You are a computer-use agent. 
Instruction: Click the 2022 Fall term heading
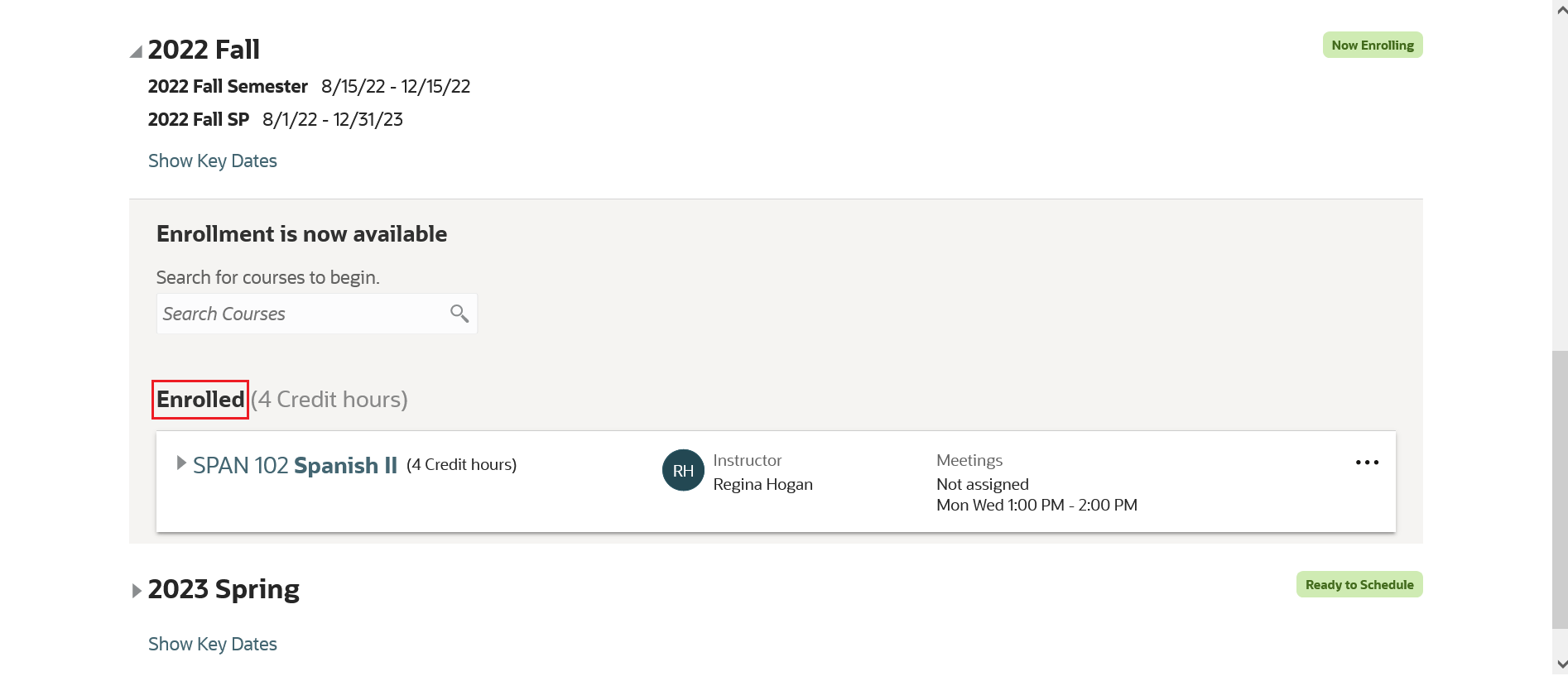204,50
